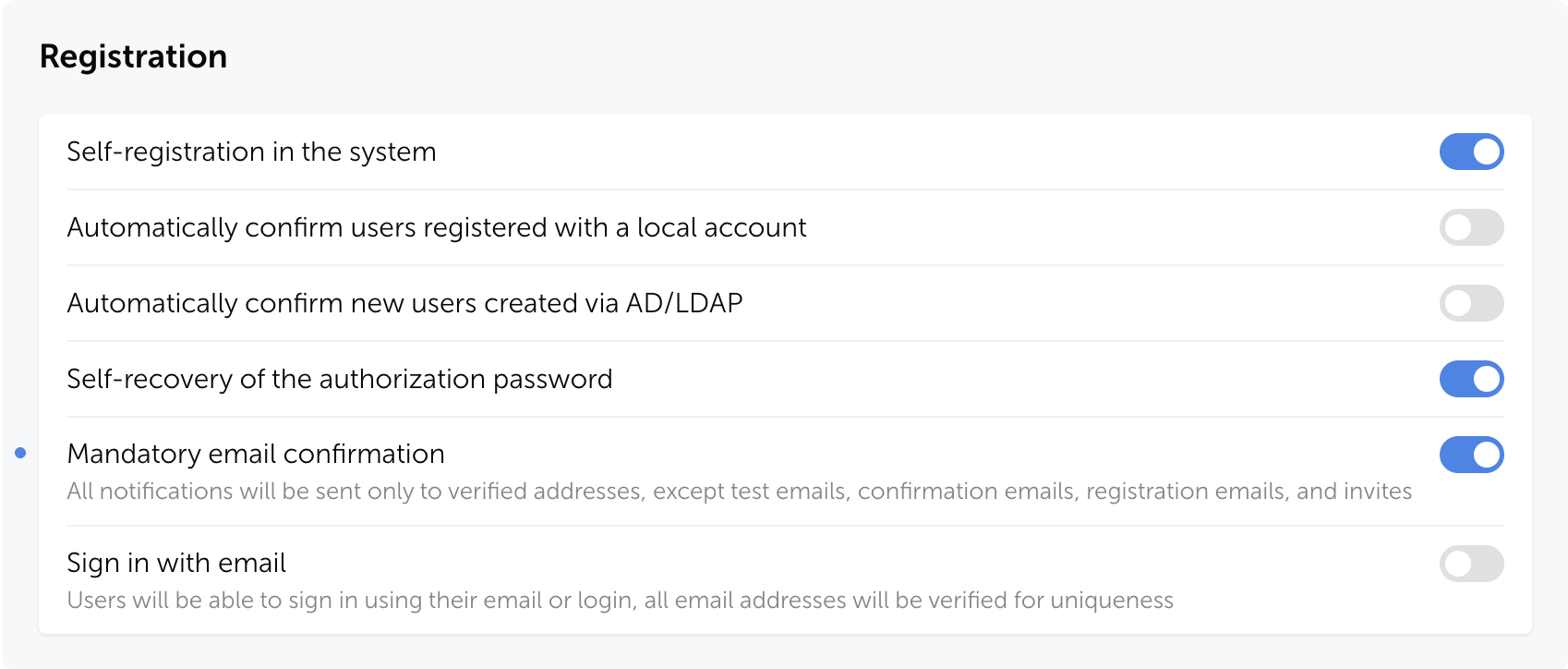Click the 'Mandatory email confirmation' title text

(x=256, y=454)
